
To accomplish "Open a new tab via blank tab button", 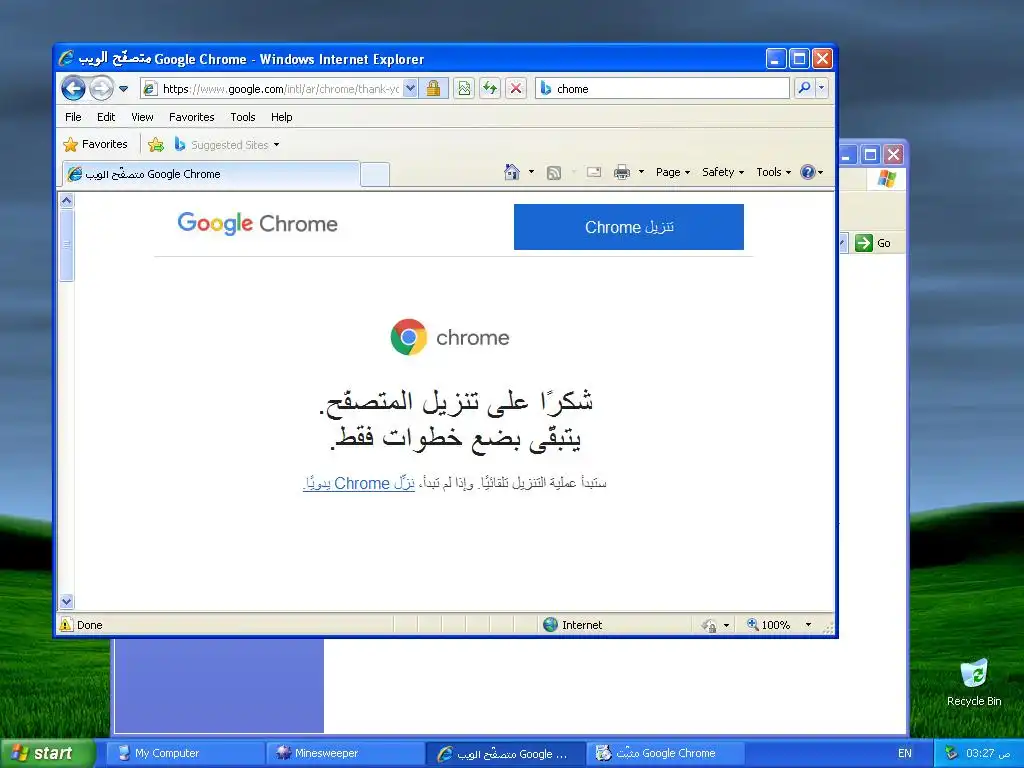I will tap(375, 174).
